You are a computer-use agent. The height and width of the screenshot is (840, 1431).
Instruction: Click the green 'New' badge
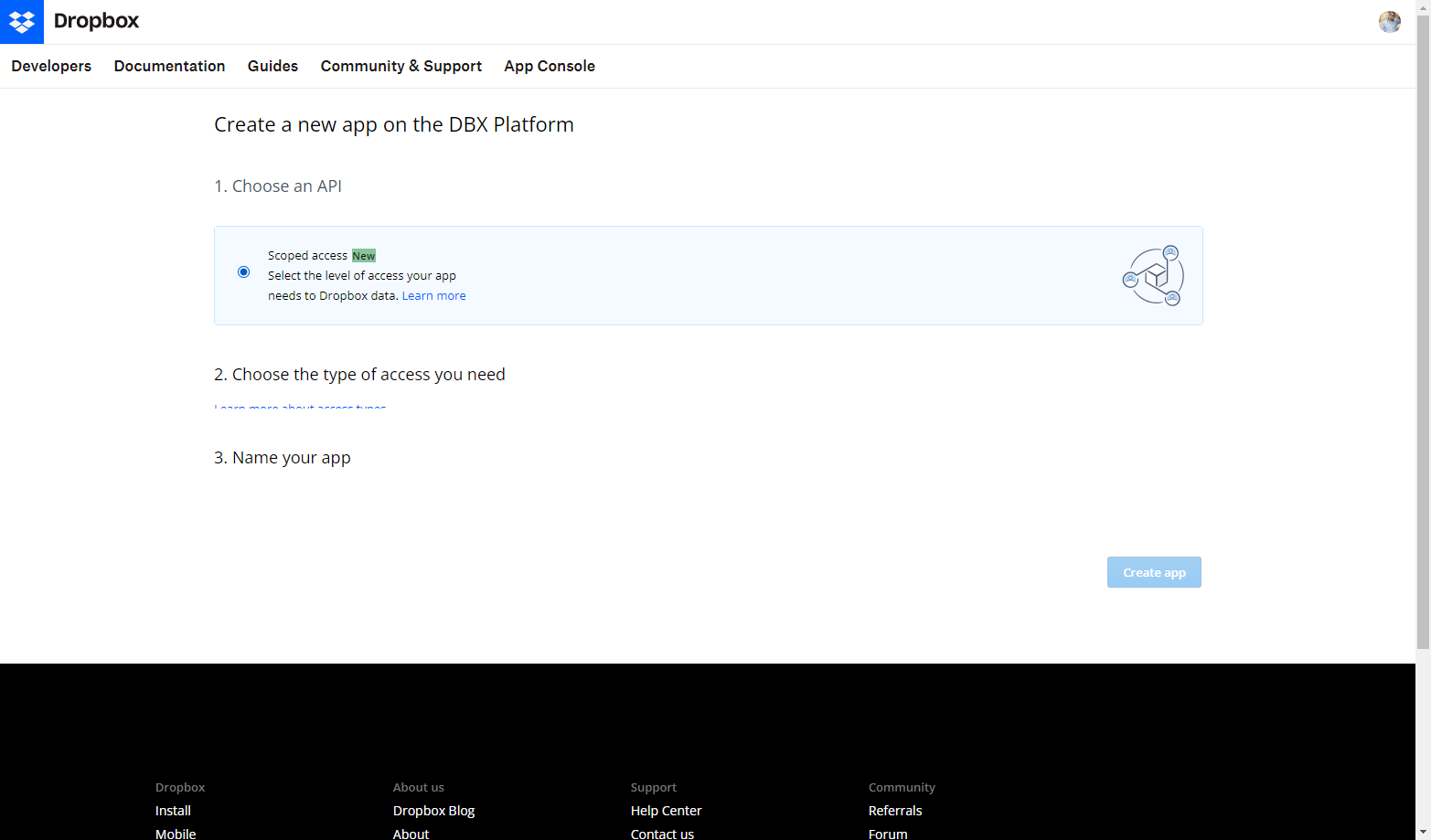coord(364,256)
